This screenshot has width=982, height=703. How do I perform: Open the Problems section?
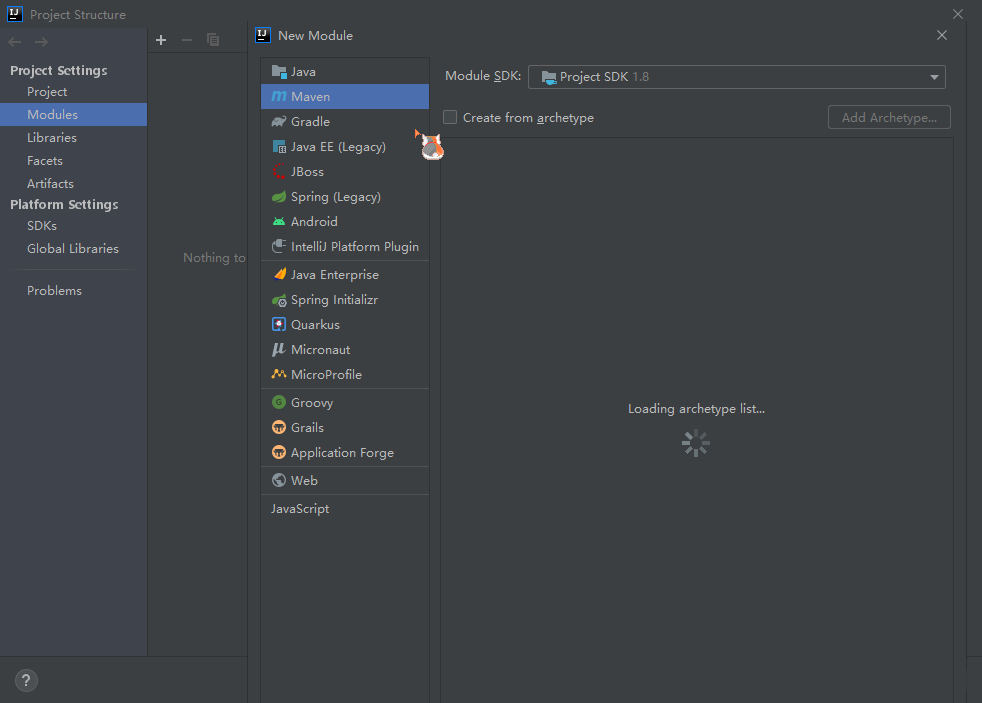[x=54, y=290]
